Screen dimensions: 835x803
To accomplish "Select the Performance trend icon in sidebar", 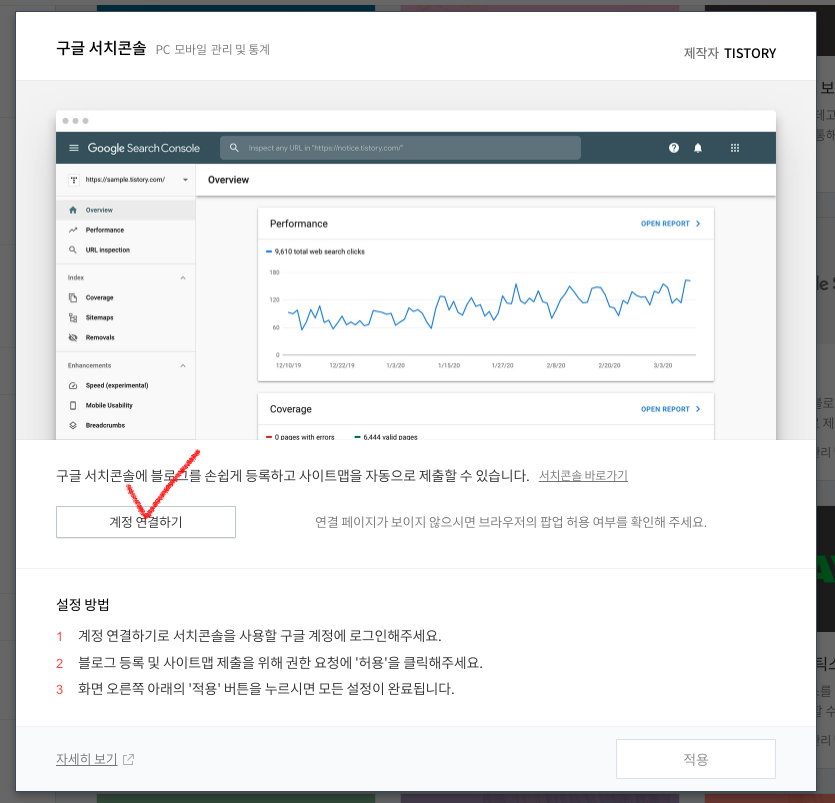I will tap(73, 230).
